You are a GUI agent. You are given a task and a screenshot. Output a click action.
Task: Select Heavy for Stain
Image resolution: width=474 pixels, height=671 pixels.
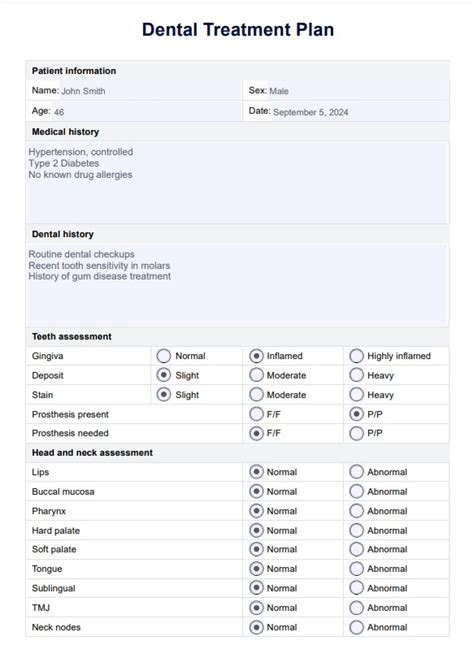click(356, 395)
